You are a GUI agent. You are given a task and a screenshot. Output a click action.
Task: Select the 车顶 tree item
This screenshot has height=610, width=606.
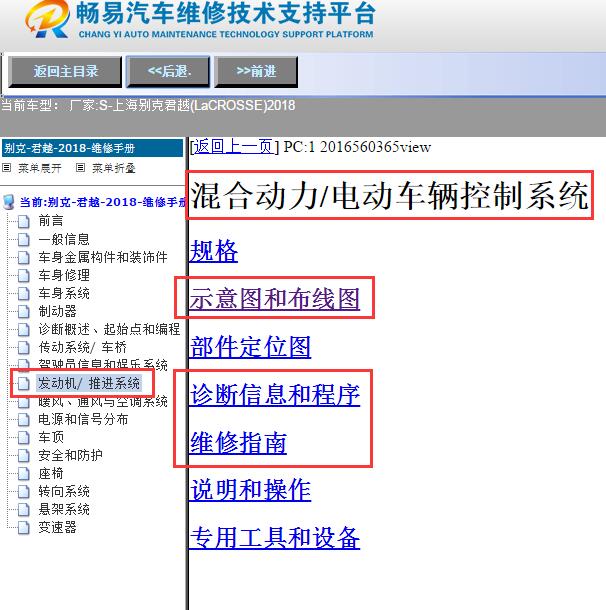click(51, 437)
